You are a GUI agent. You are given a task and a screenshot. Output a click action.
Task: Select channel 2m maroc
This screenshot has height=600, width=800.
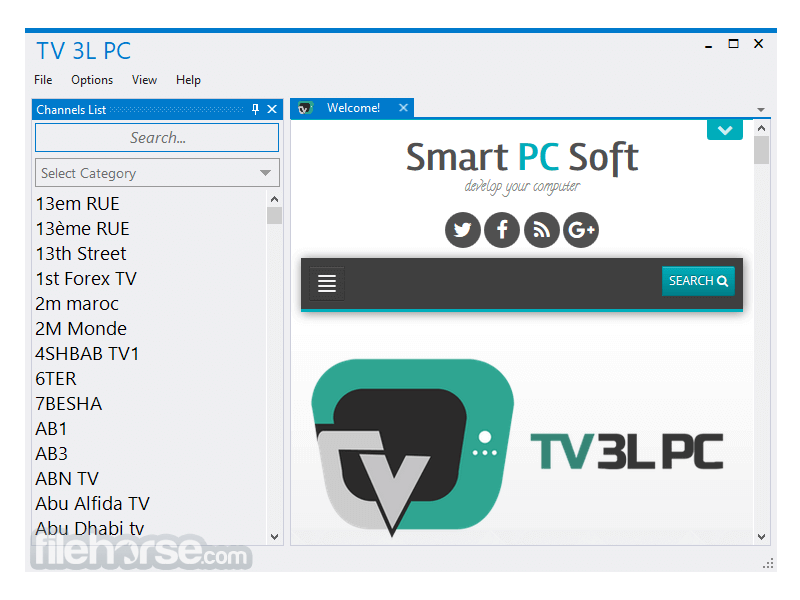(77, 304)
